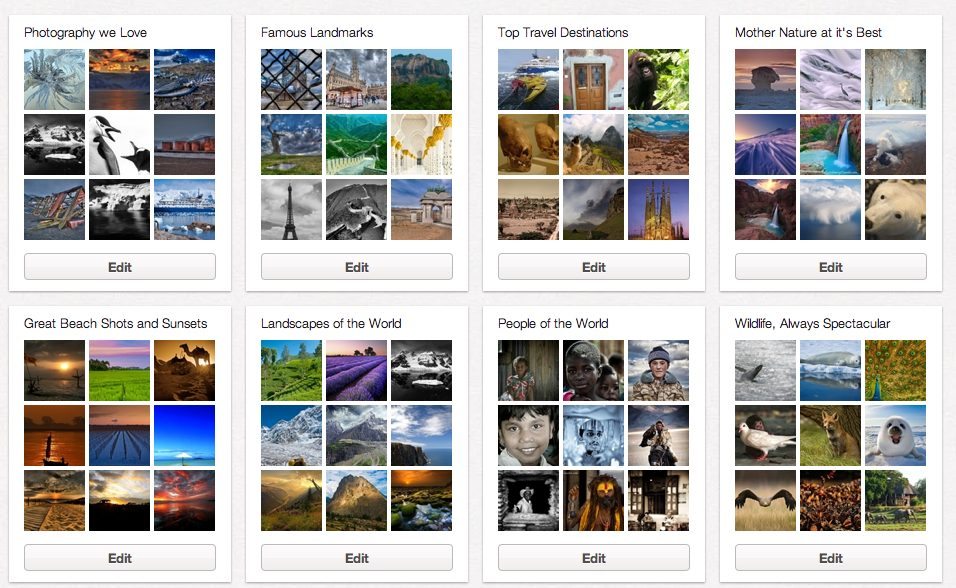Select the polar bear face thumbnail
Image resolution: width=956 pixels, height=588 pixels.
(895, 209)
